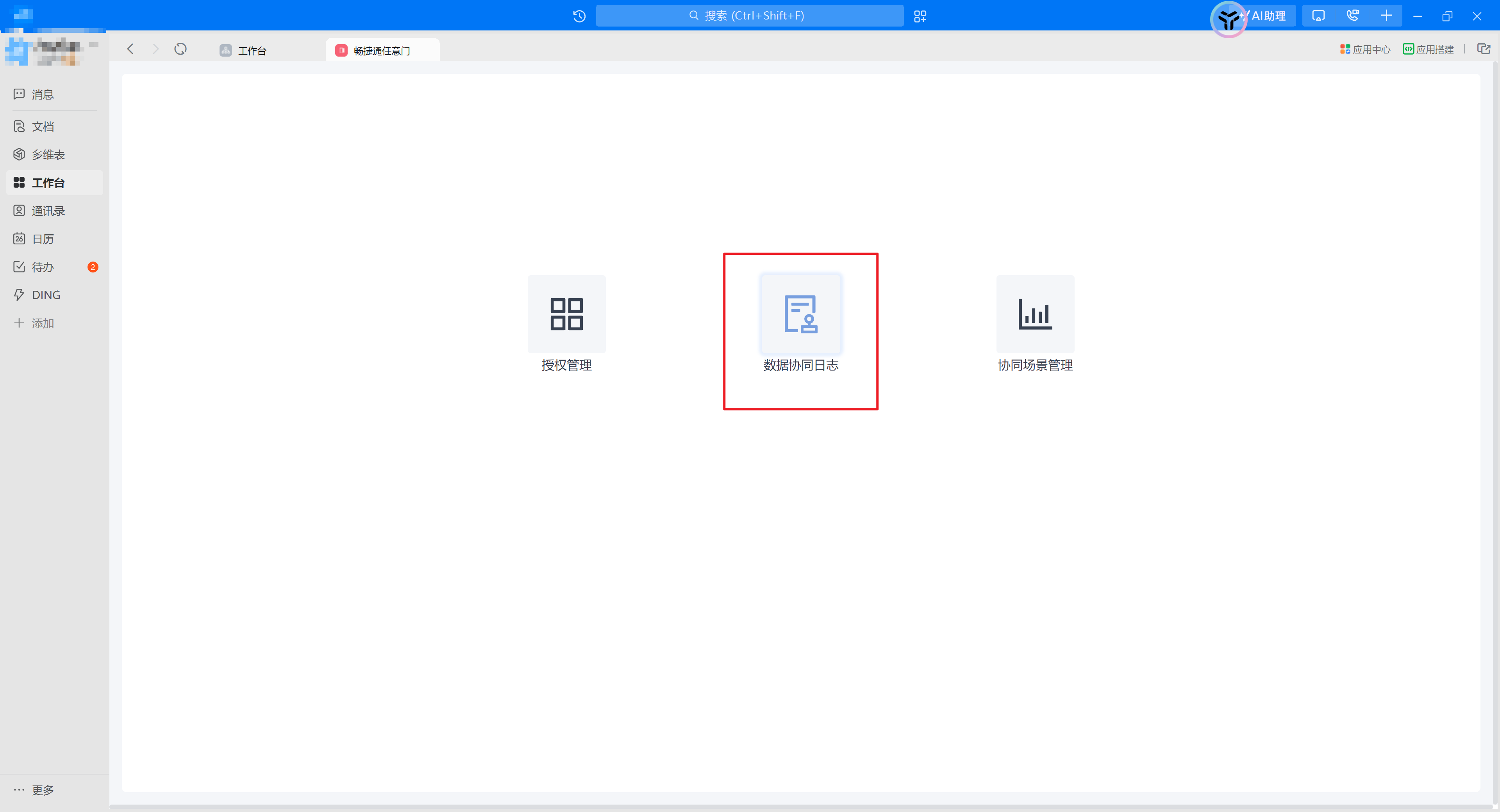Click the plus icon in title bar

(1386, 16)
